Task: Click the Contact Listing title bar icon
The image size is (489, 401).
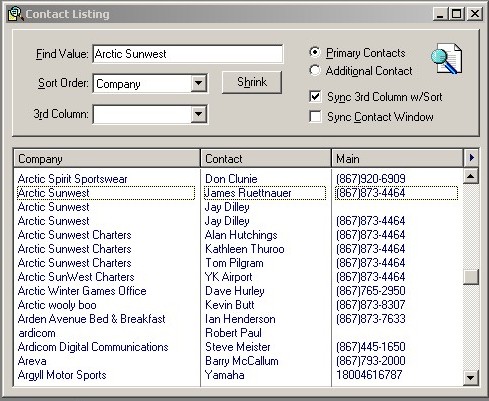Action: pos(15,14)
